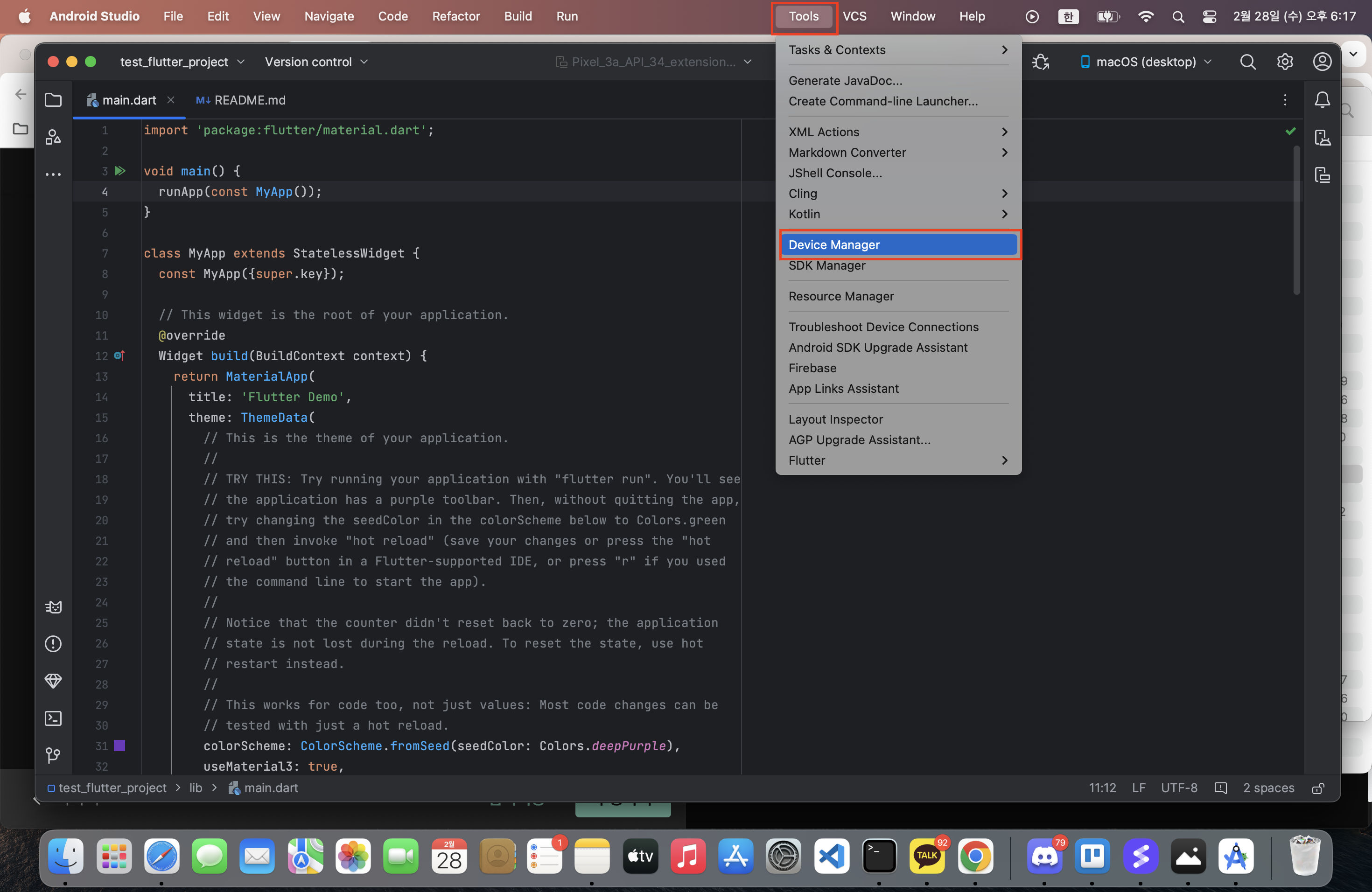
Task: Click the lib breadcrumb in navigation bar
Action: (196, 788)
